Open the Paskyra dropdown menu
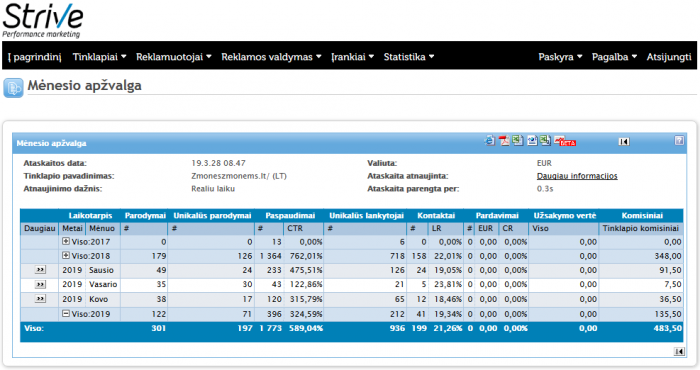700x370 pixels. (x=560, y=57)
